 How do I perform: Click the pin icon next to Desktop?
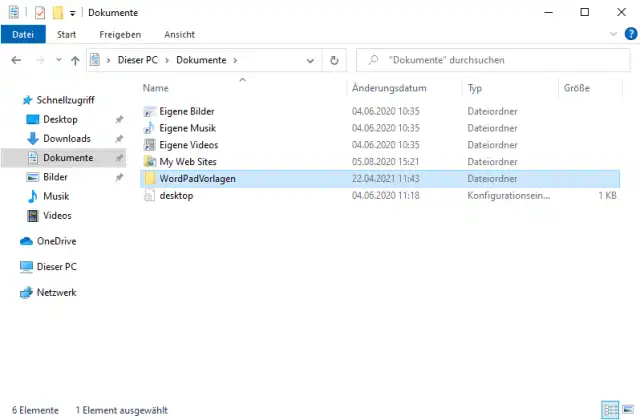(x=119, y=120)
